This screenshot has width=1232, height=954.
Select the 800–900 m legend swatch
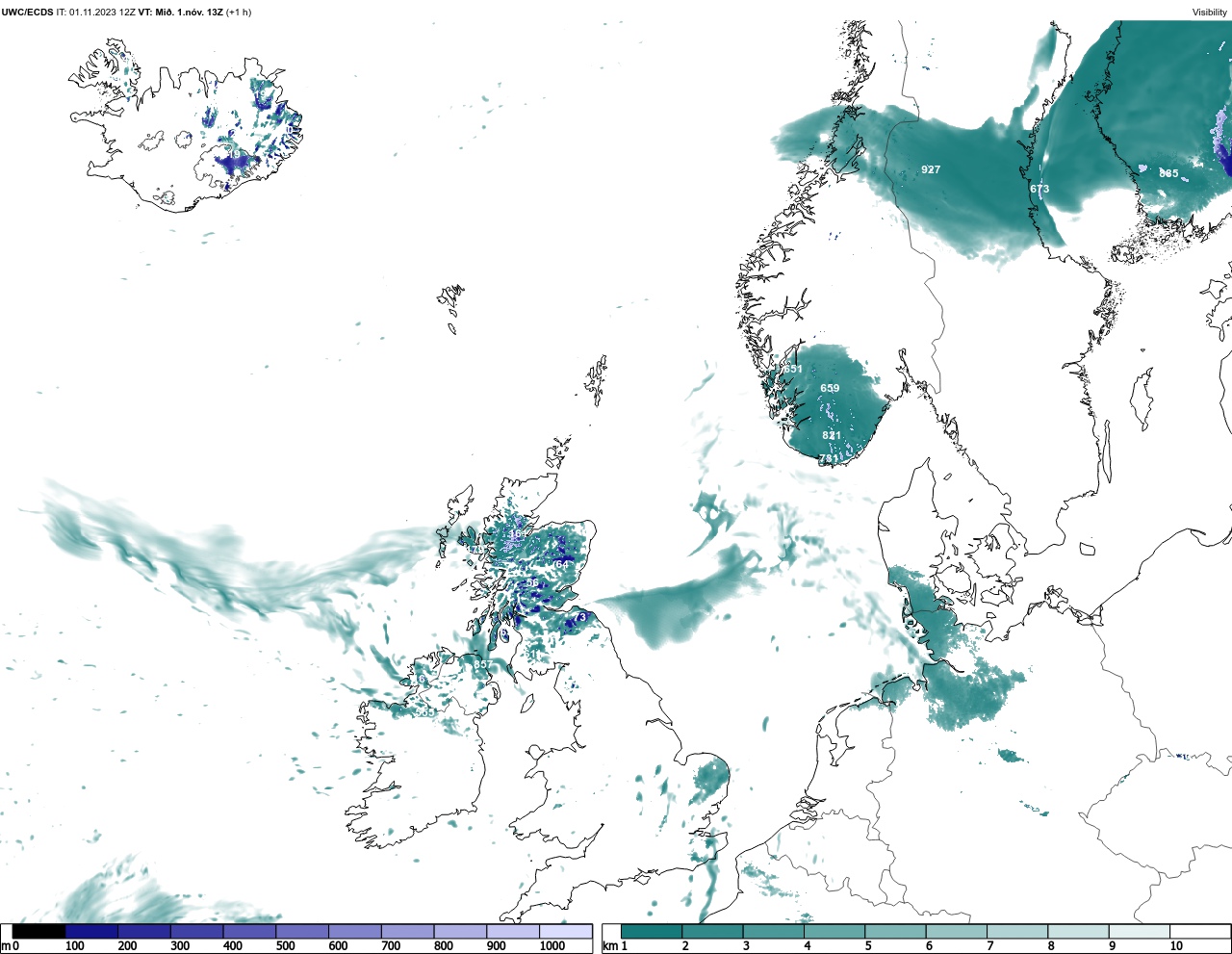click(460, 931)
